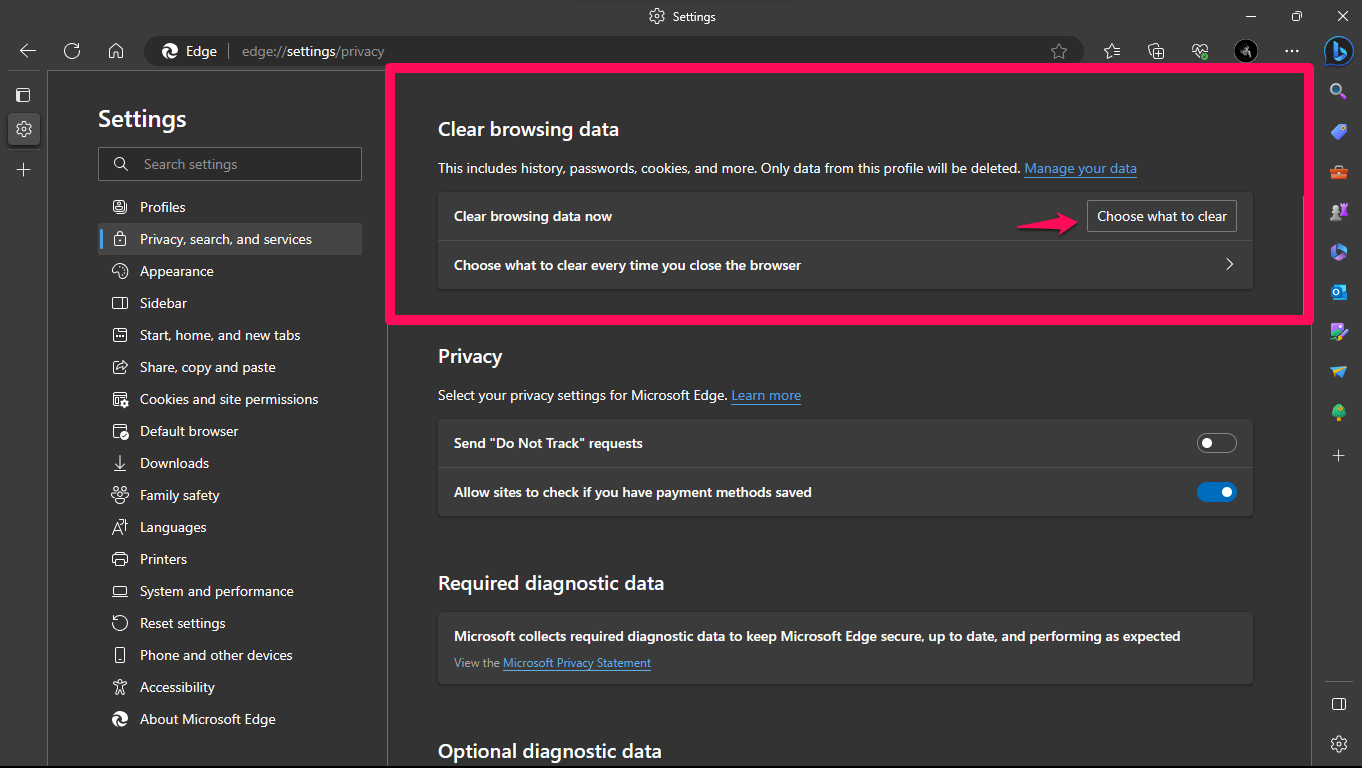1362x768 pixels.
Task: Click the Choose what to clear button
Action: point(1161,215)
